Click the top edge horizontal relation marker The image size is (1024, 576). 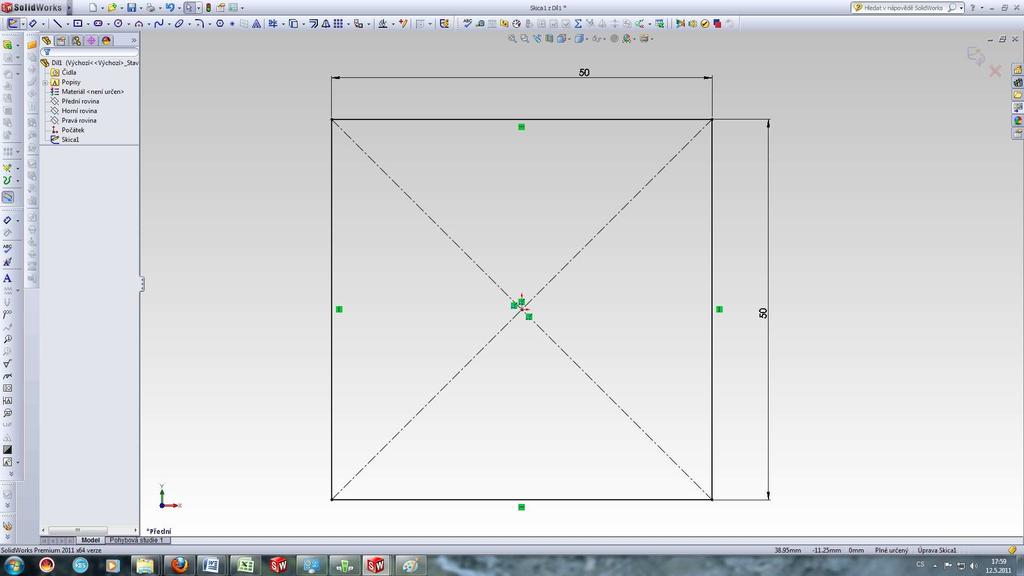[x=521, y=127]
